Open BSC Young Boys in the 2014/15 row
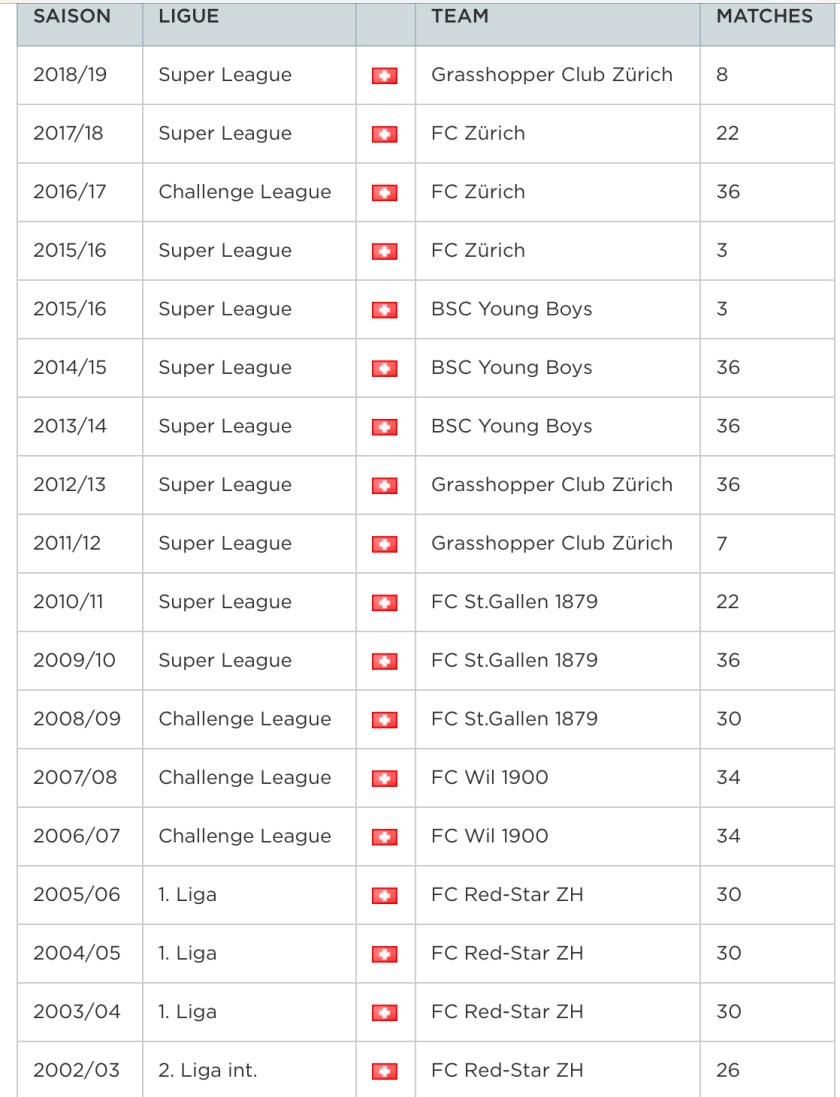This screenshot has height=1097, width=840. tap(512, 368)
